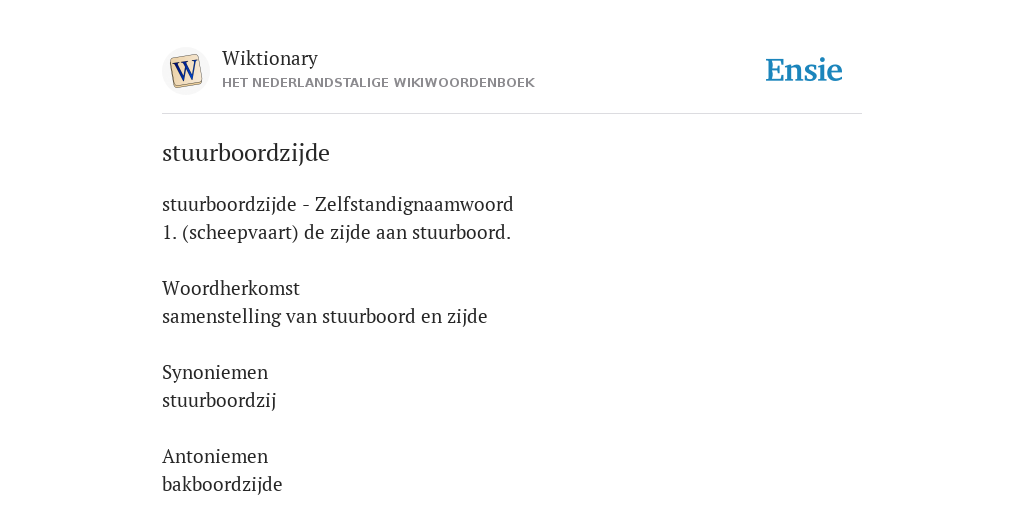This screenshot has height=512, width=1024.
Task: Open the synonym stuurboordzij
Action: 219,400
